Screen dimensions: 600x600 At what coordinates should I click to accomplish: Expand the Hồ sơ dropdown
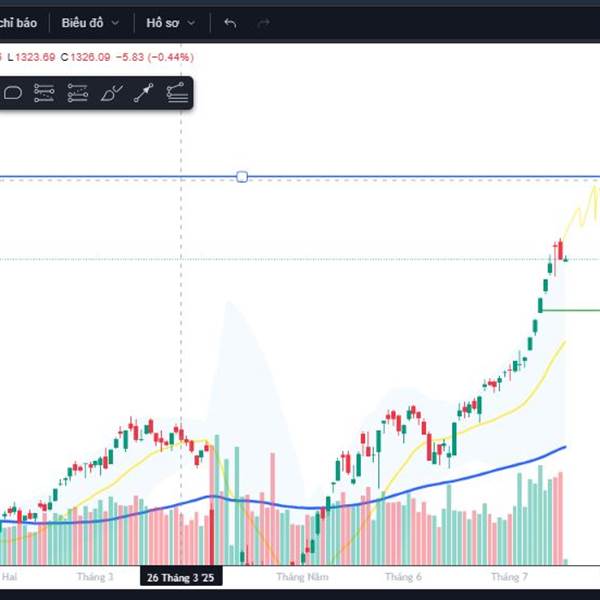pos(171,23)
